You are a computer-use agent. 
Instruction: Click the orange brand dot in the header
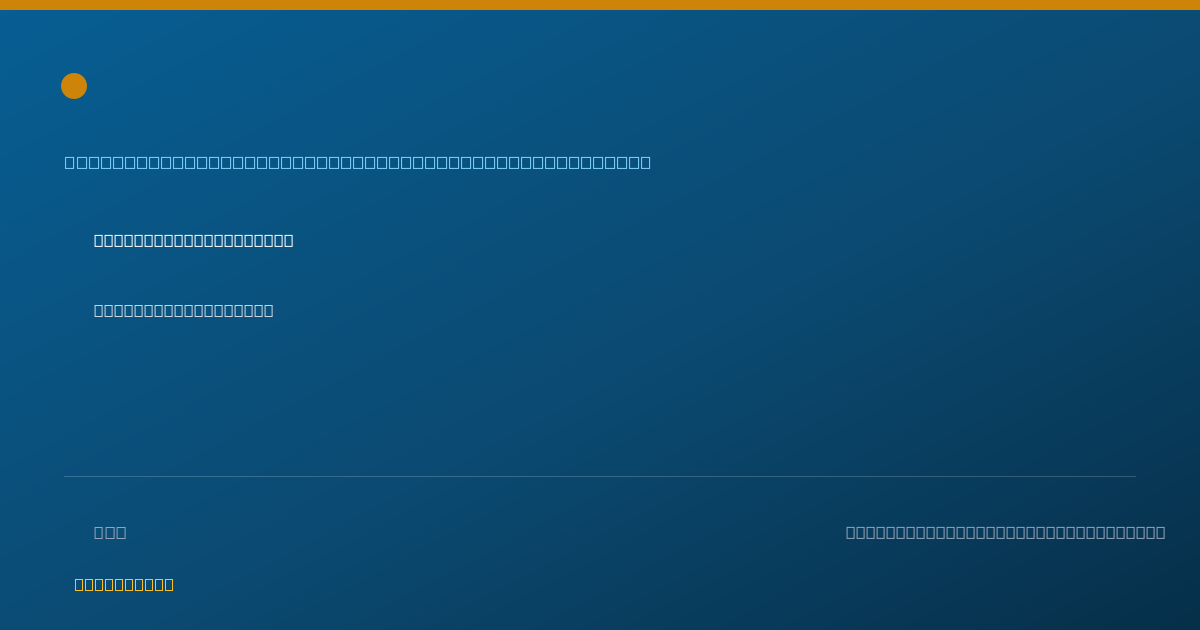pos(74,86)
